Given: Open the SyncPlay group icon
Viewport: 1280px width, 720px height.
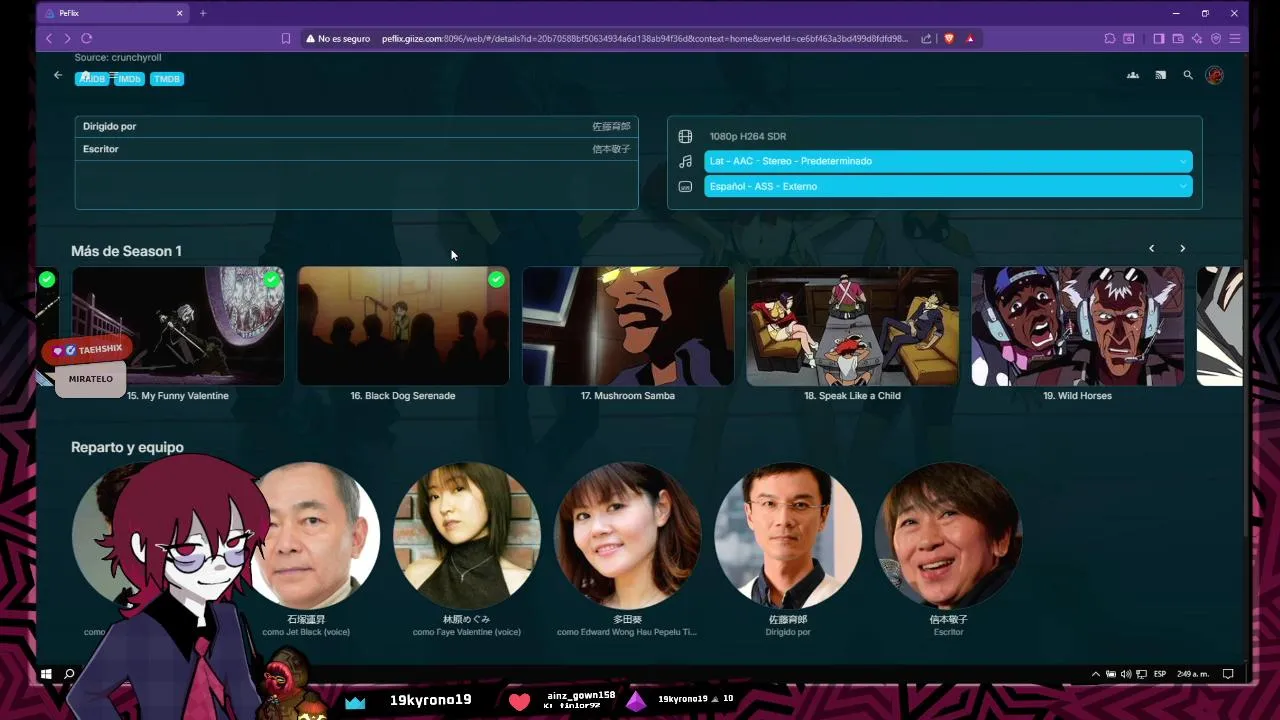Looking at the screenshot, I should tap(1133, 75).
